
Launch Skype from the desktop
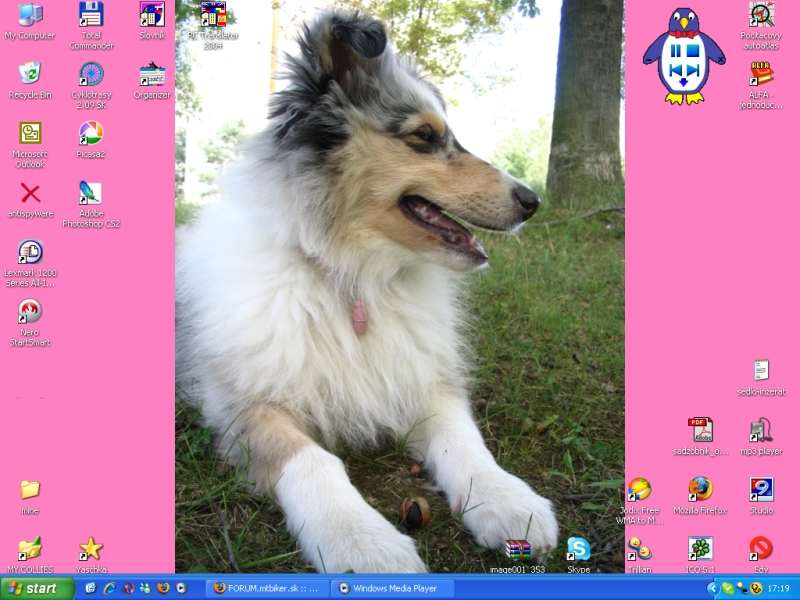(578, 548)
